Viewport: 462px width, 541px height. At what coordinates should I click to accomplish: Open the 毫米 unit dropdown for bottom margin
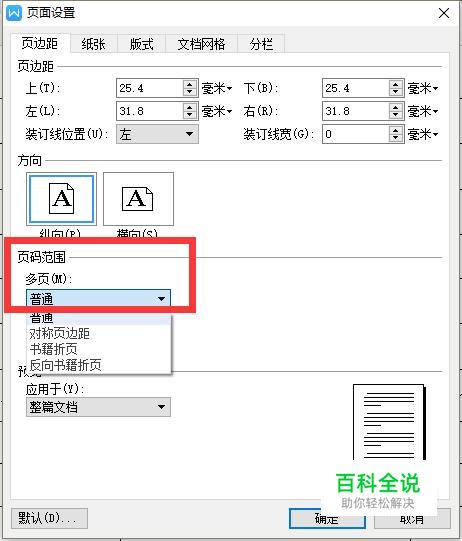coord(423,89)
